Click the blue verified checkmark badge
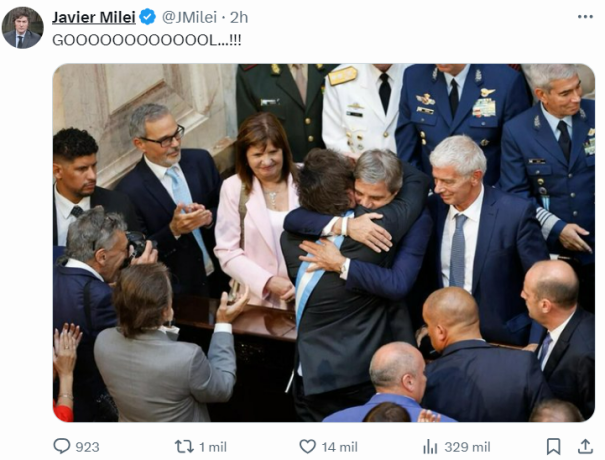This screenshot has height=460, width=605. coord(147,17)
